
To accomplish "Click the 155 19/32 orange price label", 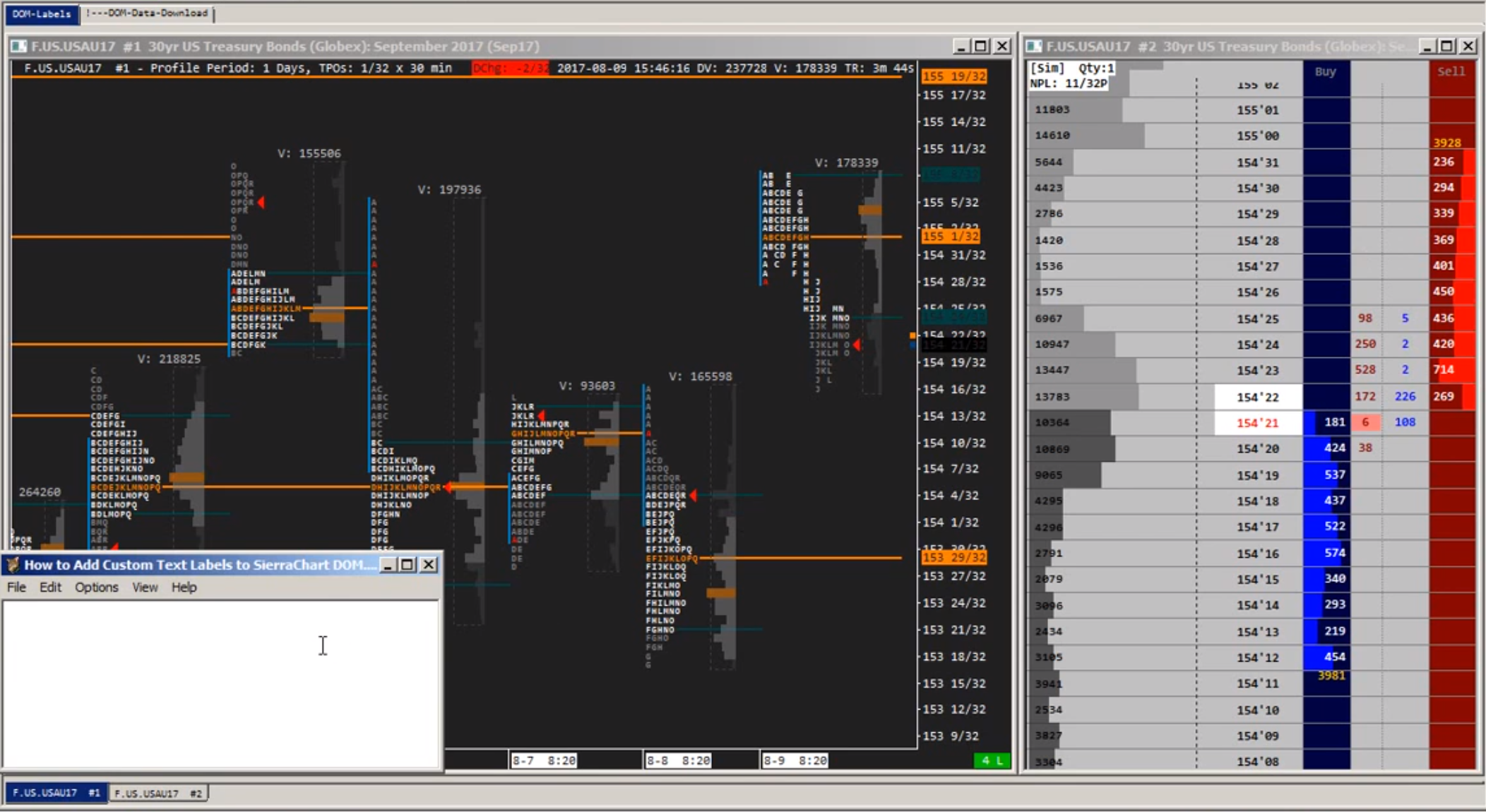I will pos(954,76).
